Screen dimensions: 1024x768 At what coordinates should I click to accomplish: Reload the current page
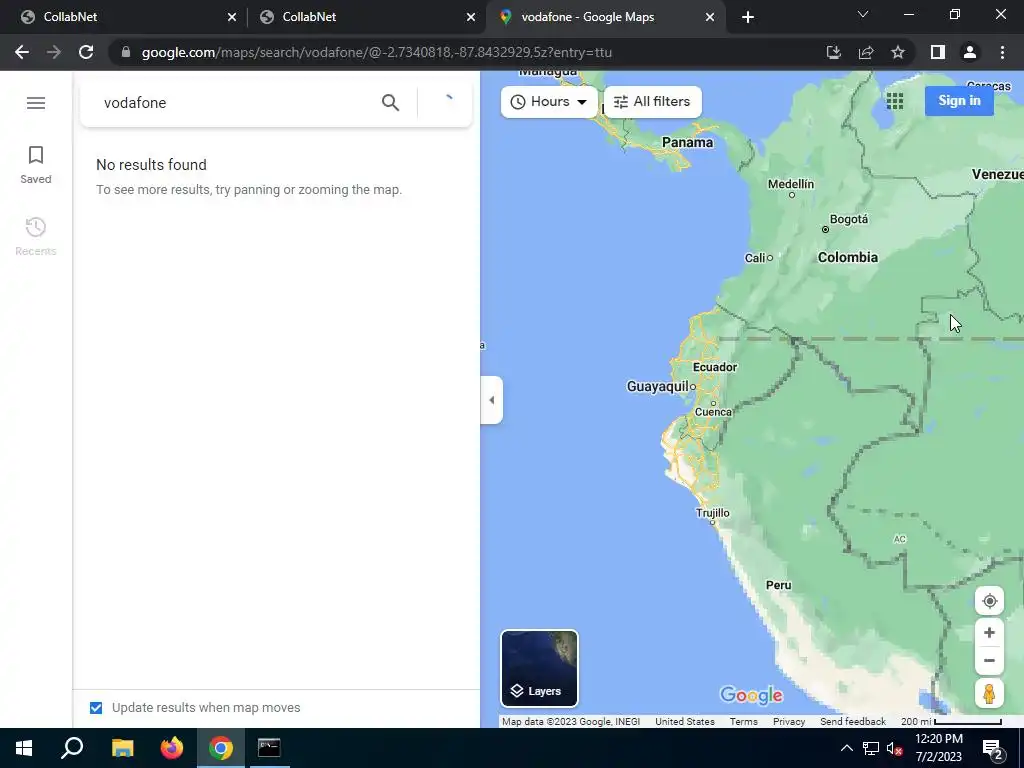click(x=86, y=52)
